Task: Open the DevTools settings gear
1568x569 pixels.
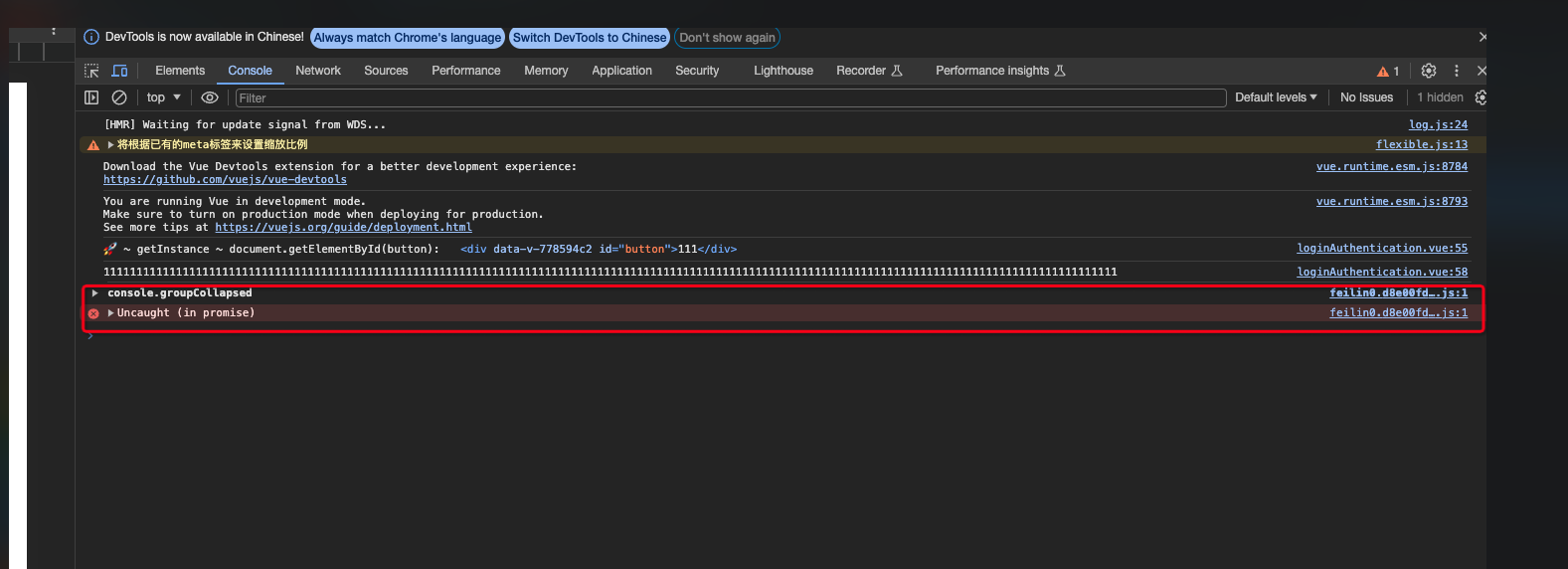Action: [x=1429, y=71]
